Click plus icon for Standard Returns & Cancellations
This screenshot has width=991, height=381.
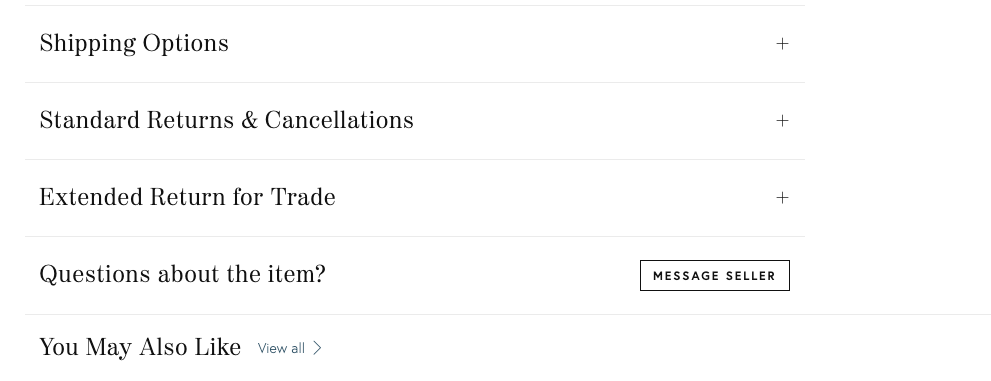782,121
